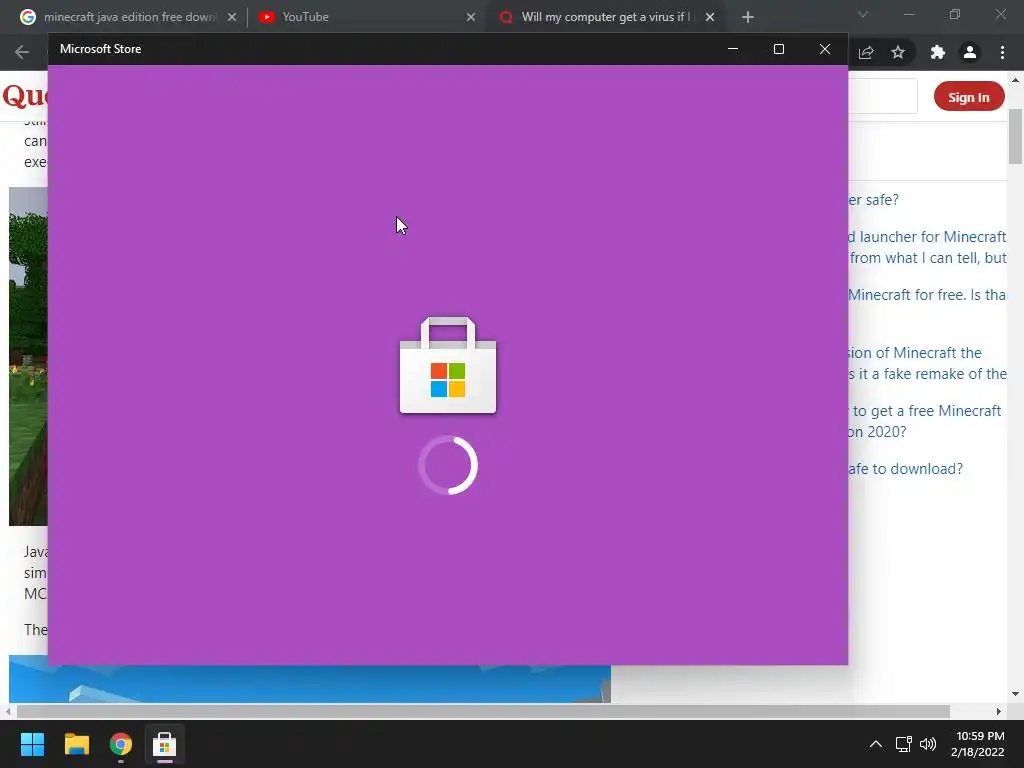Open related link 'sion of Minecraft the'
The width and height of the screenshot is (1024, 768).
pyautogui.click(x=927, y=363)
